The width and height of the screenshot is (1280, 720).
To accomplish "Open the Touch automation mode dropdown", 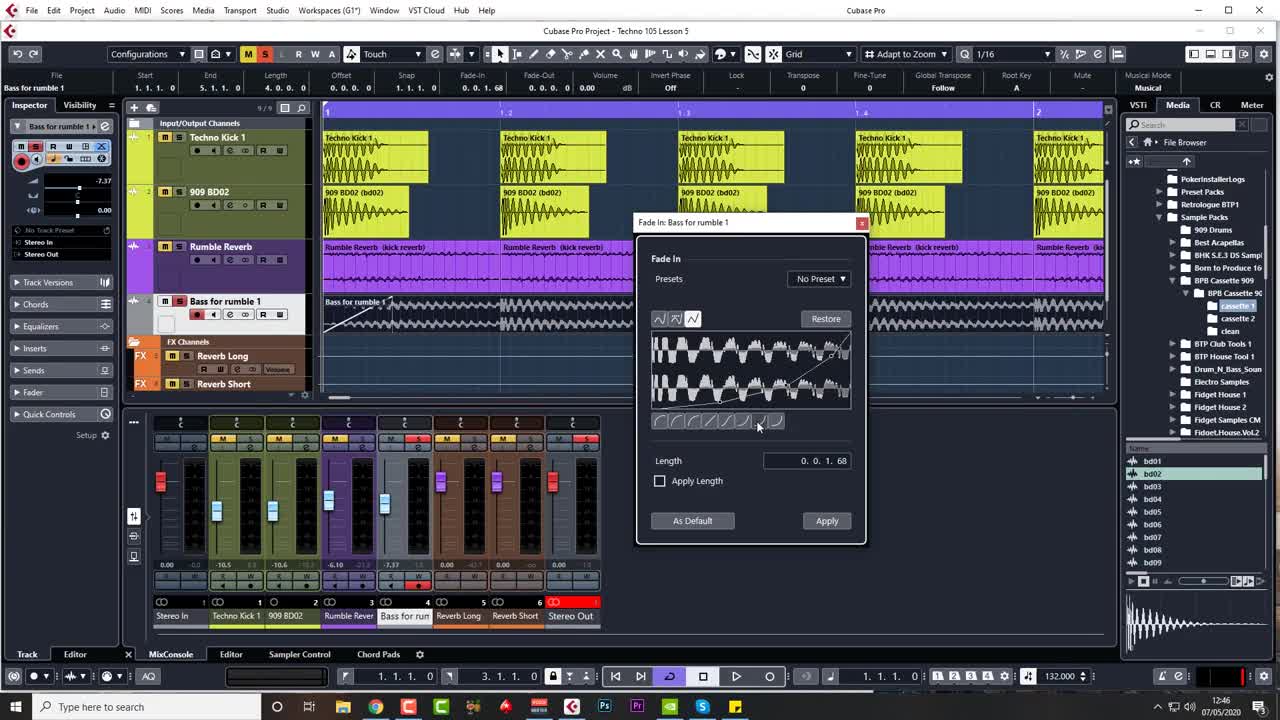I will pos(392,54).
